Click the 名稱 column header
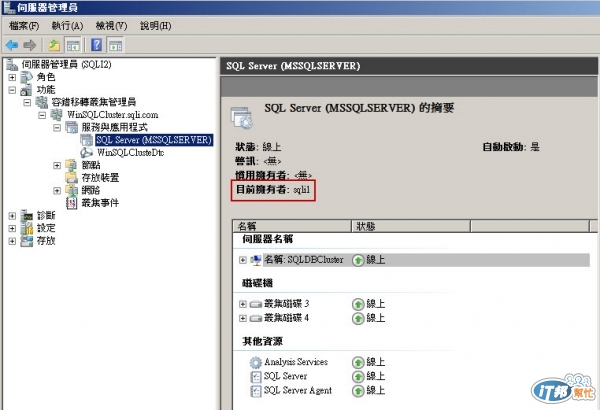 pyautogui.click(x=292, y=226)
